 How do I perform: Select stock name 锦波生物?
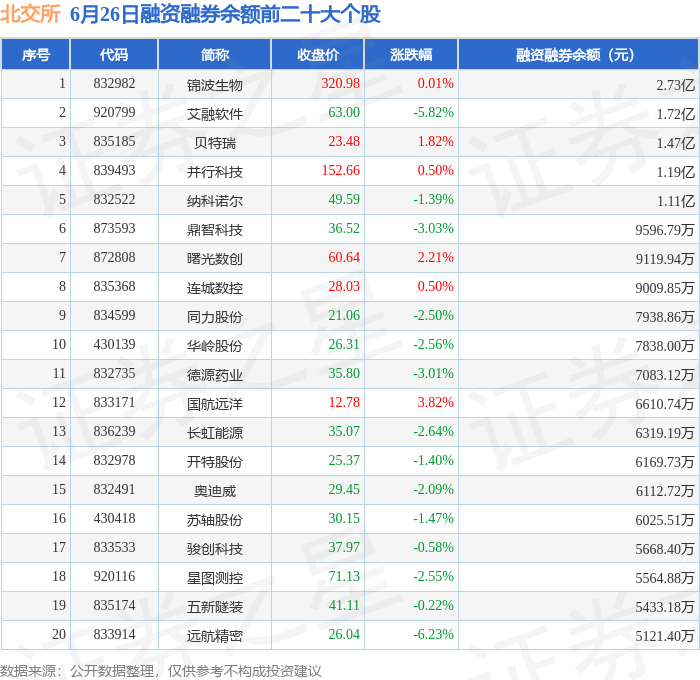(215, 85)
